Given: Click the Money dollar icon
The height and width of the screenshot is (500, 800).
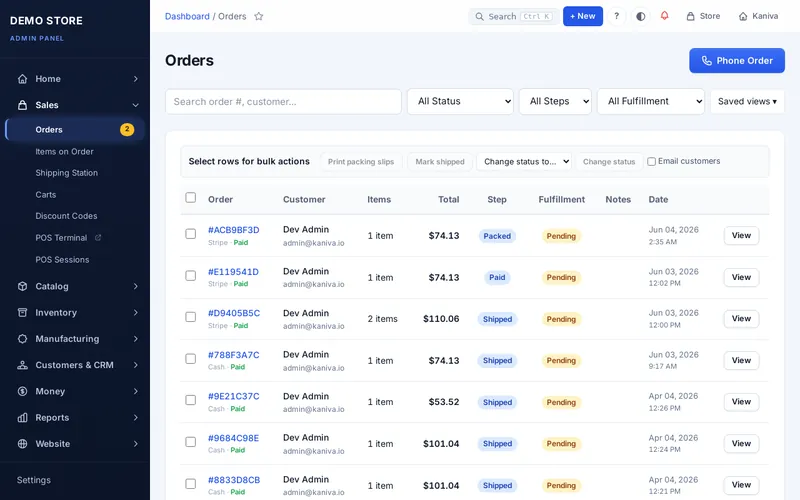Looking at the screenshot, I should click(x=22, y=391).
